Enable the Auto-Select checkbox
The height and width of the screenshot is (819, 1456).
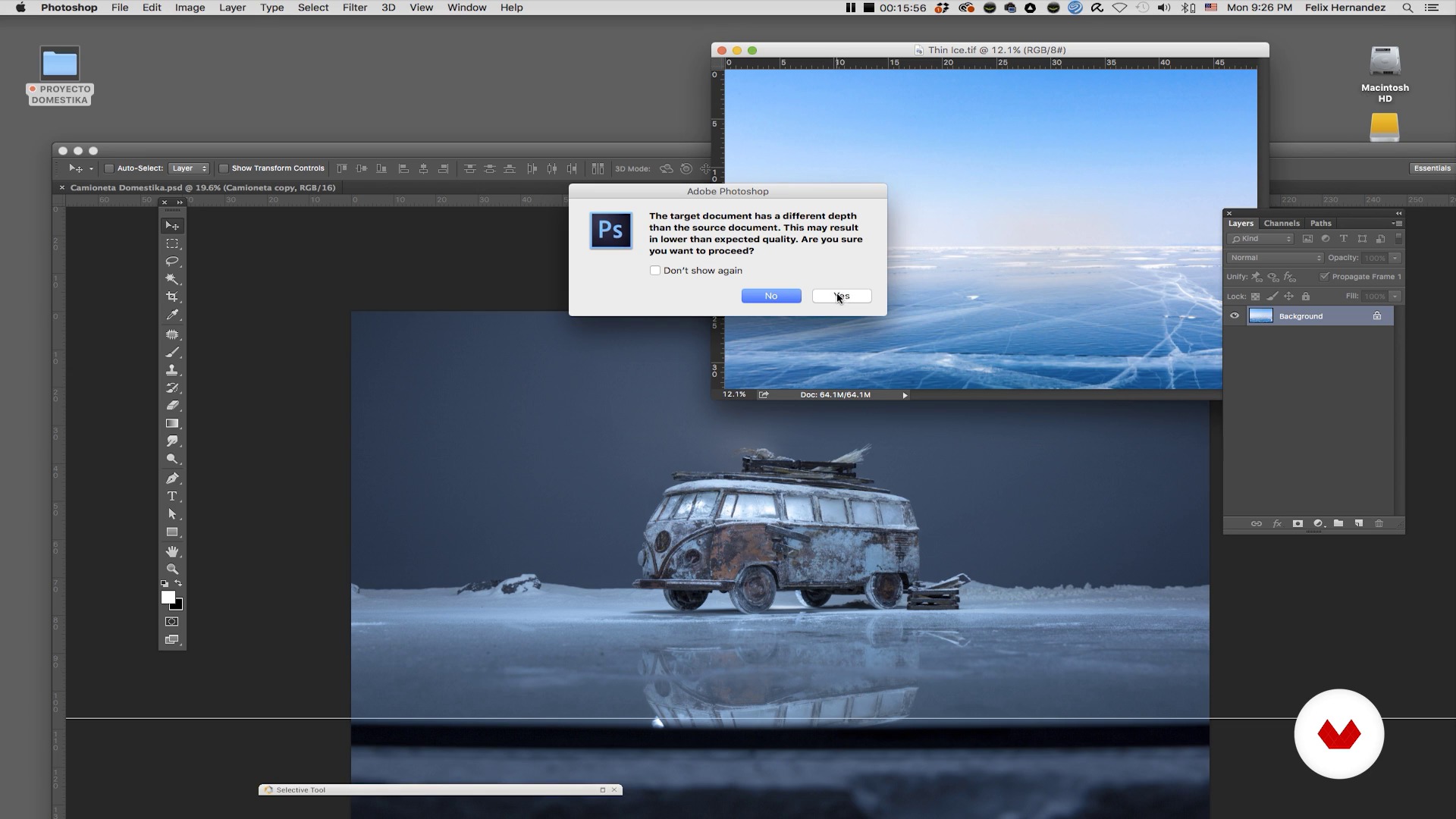(109, 168)
